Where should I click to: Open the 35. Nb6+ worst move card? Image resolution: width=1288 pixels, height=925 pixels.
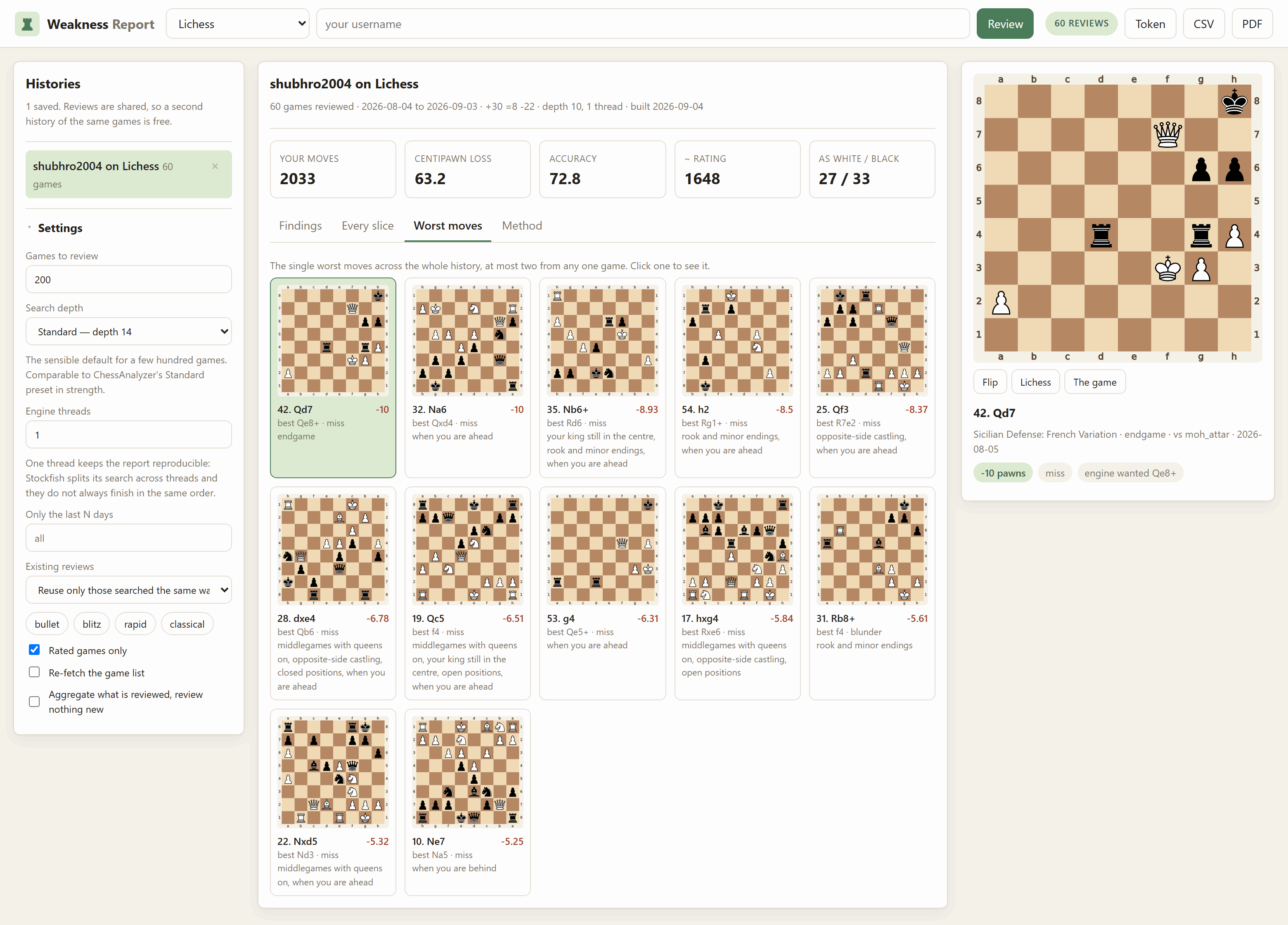tap(602, 378)
